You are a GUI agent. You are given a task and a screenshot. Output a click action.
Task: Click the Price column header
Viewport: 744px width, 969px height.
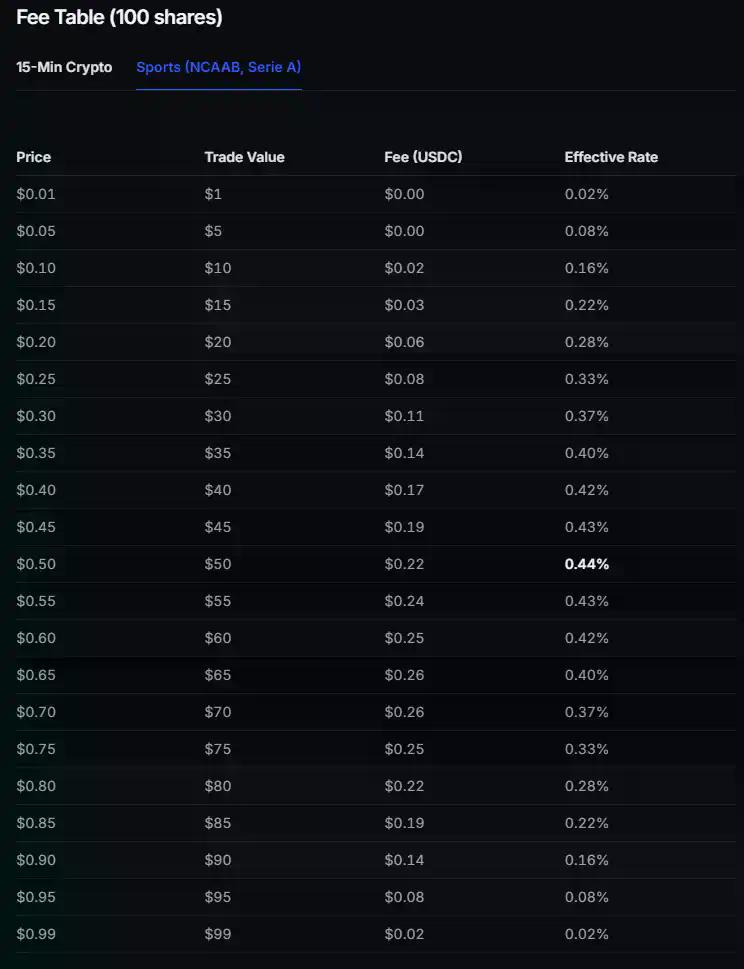[x=33, y=157]
